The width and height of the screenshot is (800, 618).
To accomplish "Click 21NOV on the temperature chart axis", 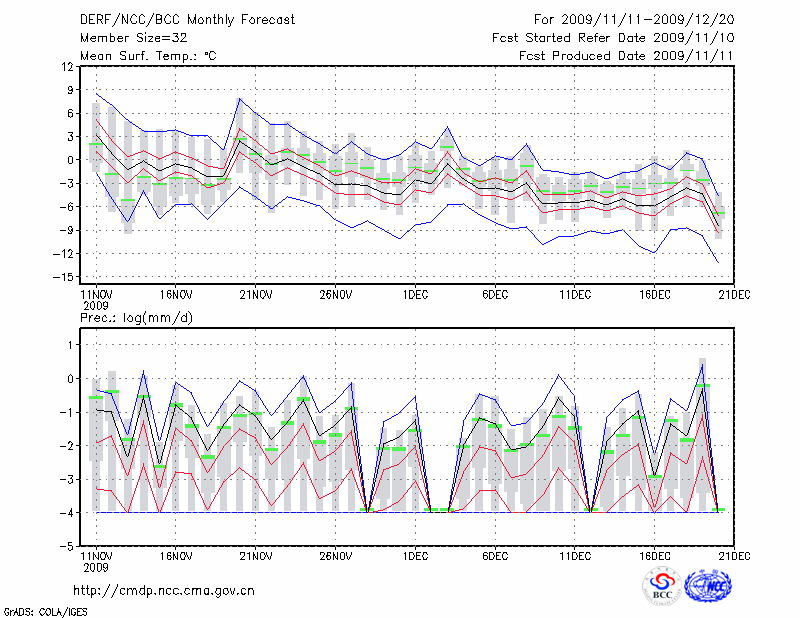I will click(x=255, y=295).
